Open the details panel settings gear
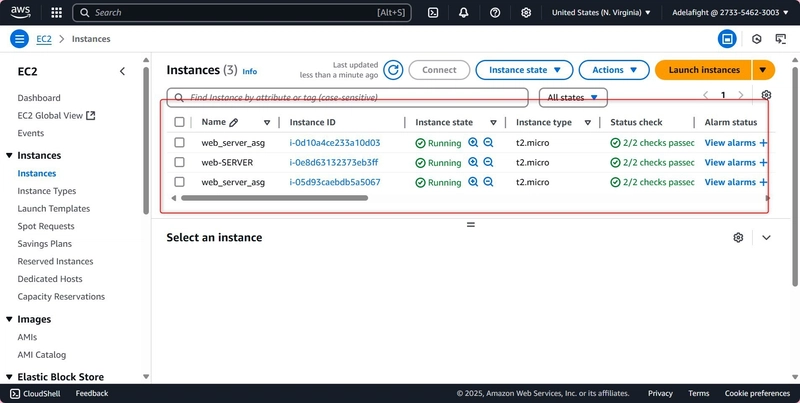 coord(738,237)
